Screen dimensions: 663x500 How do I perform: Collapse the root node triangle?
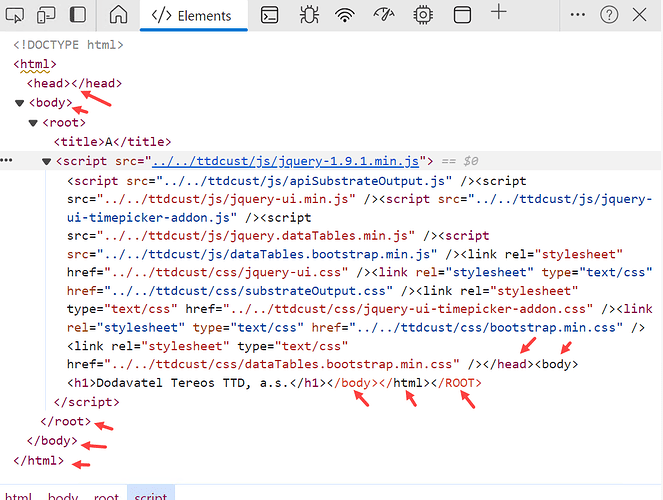pos(33,123)
